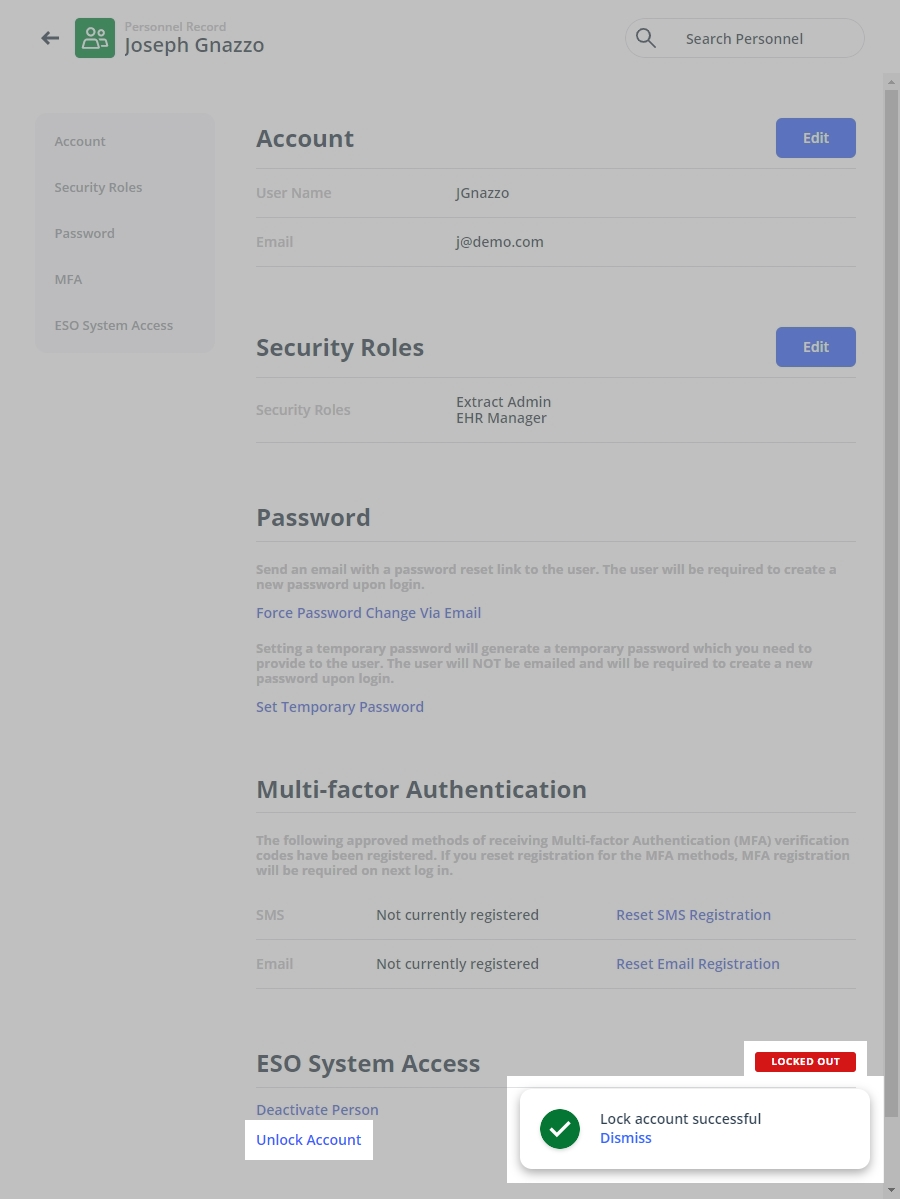This screenshot has height=1199, width=900.
Task: Click the search magnifier icon
Action: click(646, 38)
